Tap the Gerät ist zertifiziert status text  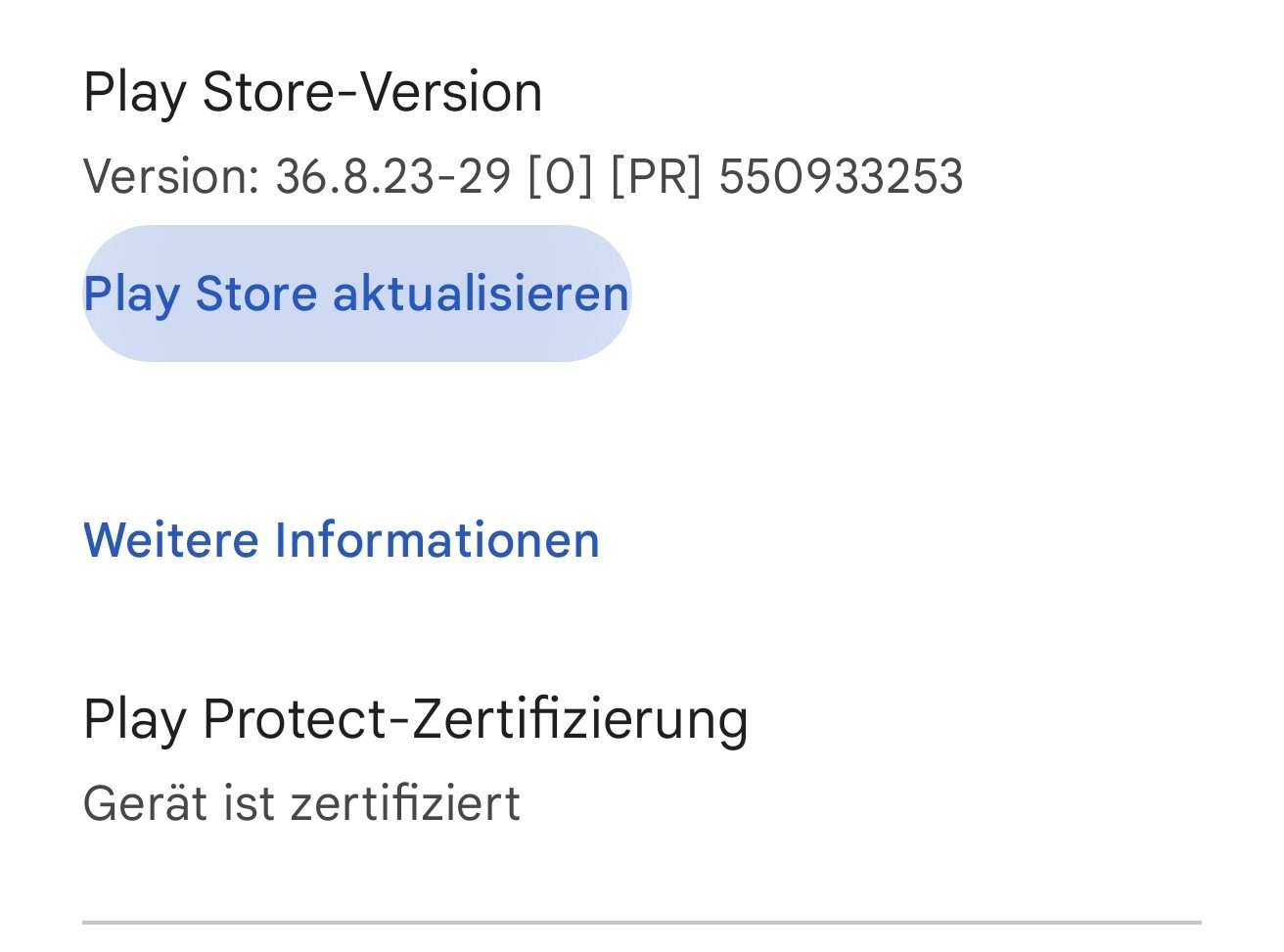click(x=301, y=804)
